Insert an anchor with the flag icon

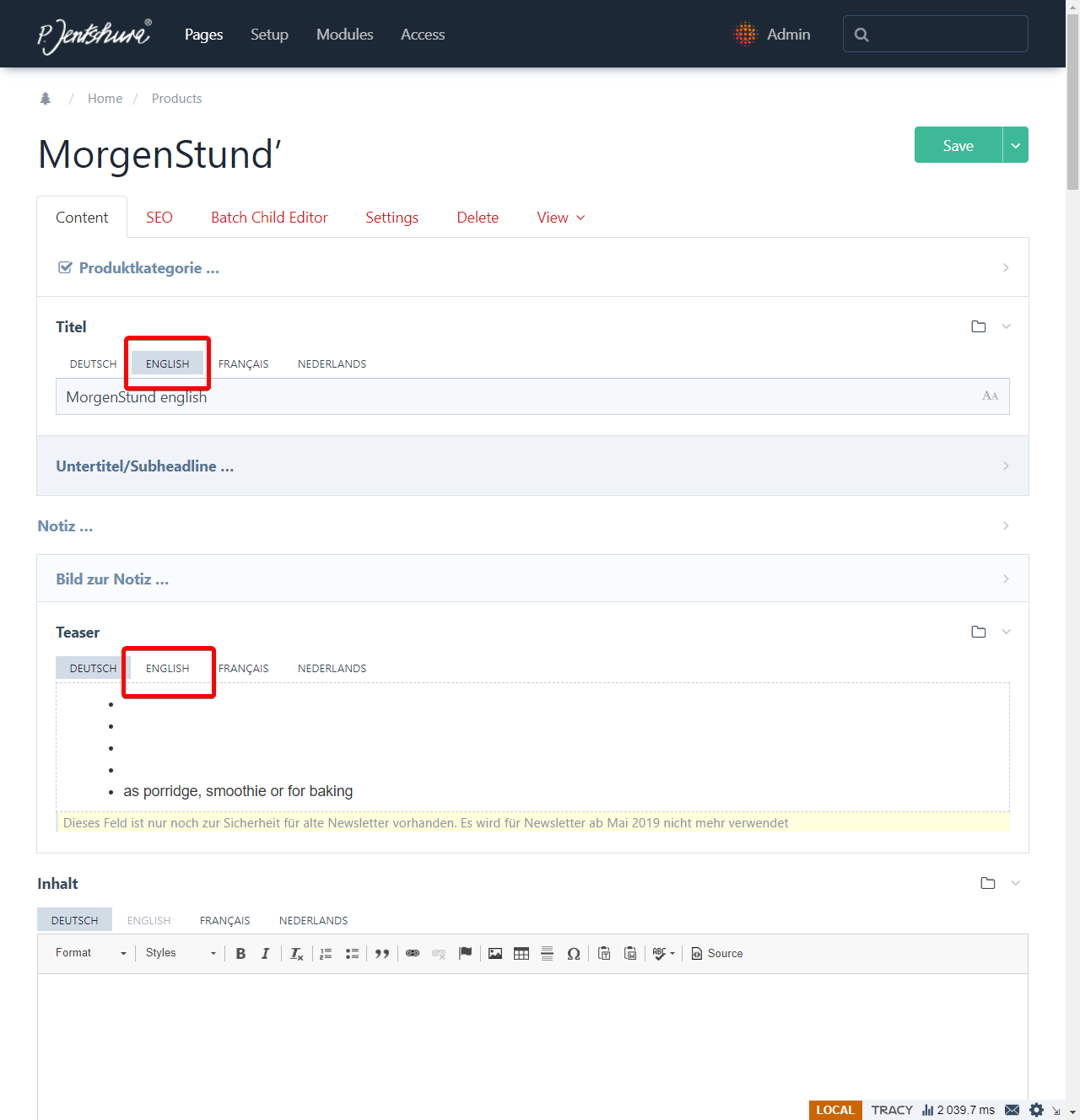tap(465, 954)
